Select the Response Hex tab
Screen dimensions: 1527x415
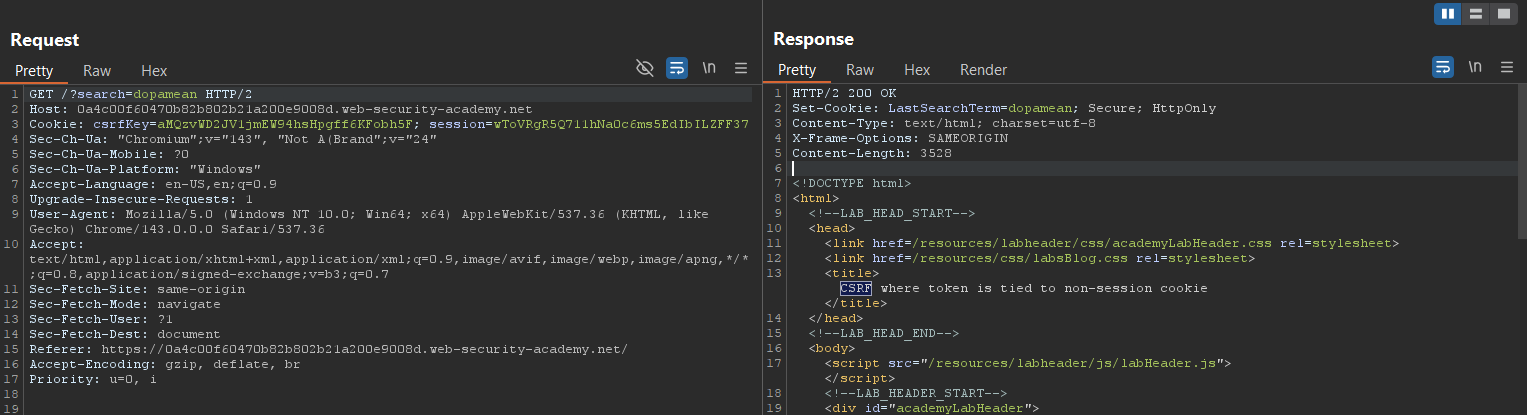[917, 70]
